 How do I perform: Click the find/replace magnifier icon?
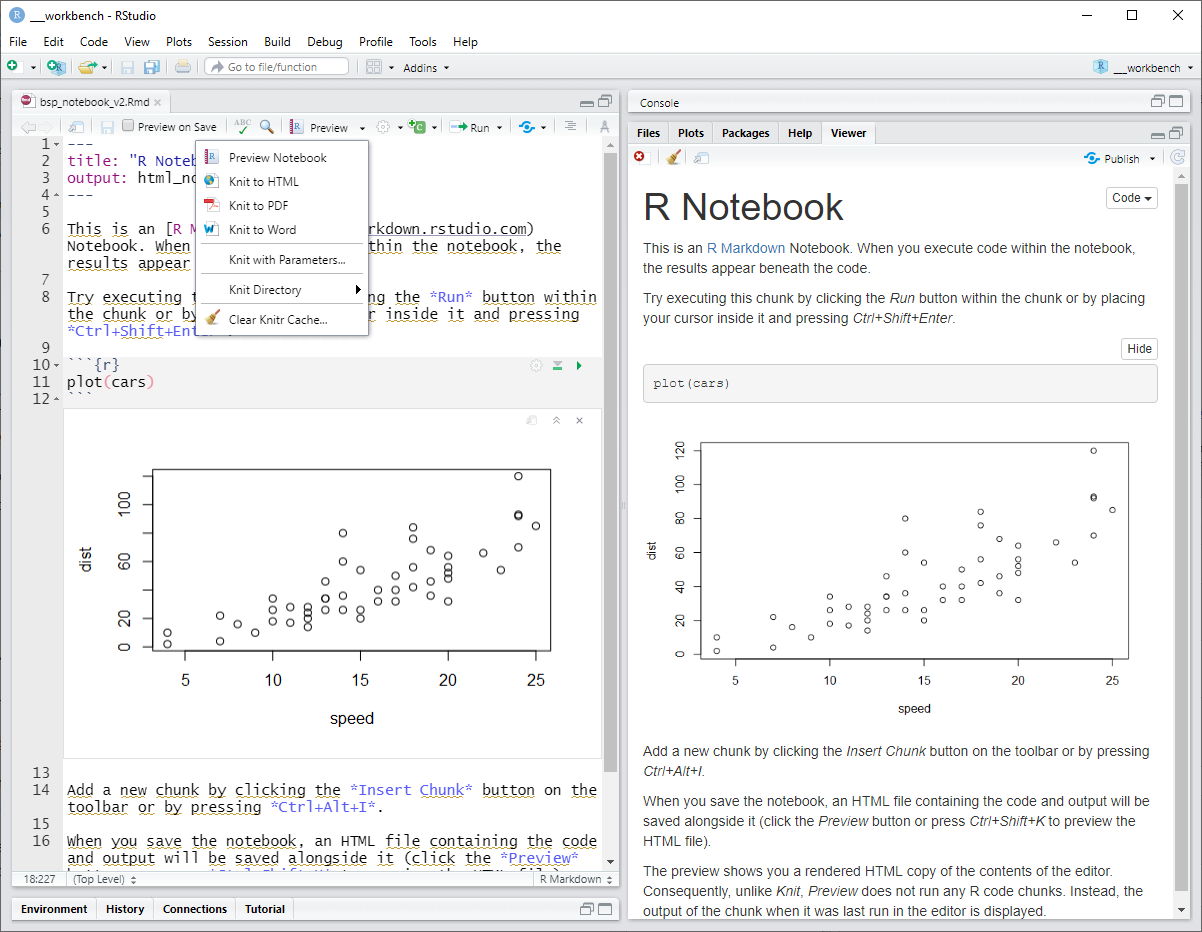click(x=267, y=127)
